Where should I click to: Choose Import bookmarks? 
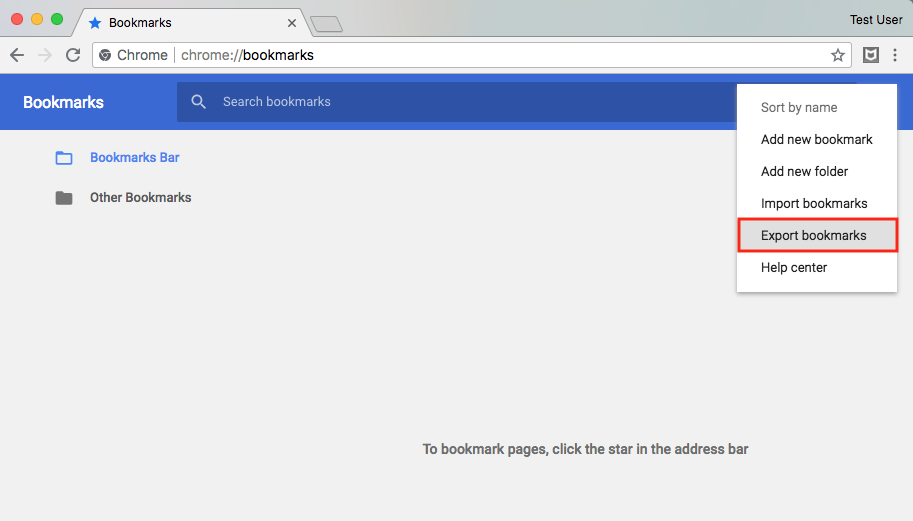pyautogui.click(x=816, y=204)
